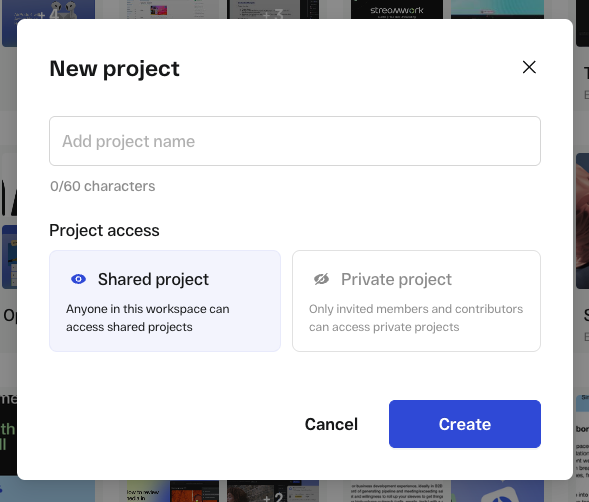Click the blue eye icon for Shared project
589x502 pixels.
(x=79, y=279)
